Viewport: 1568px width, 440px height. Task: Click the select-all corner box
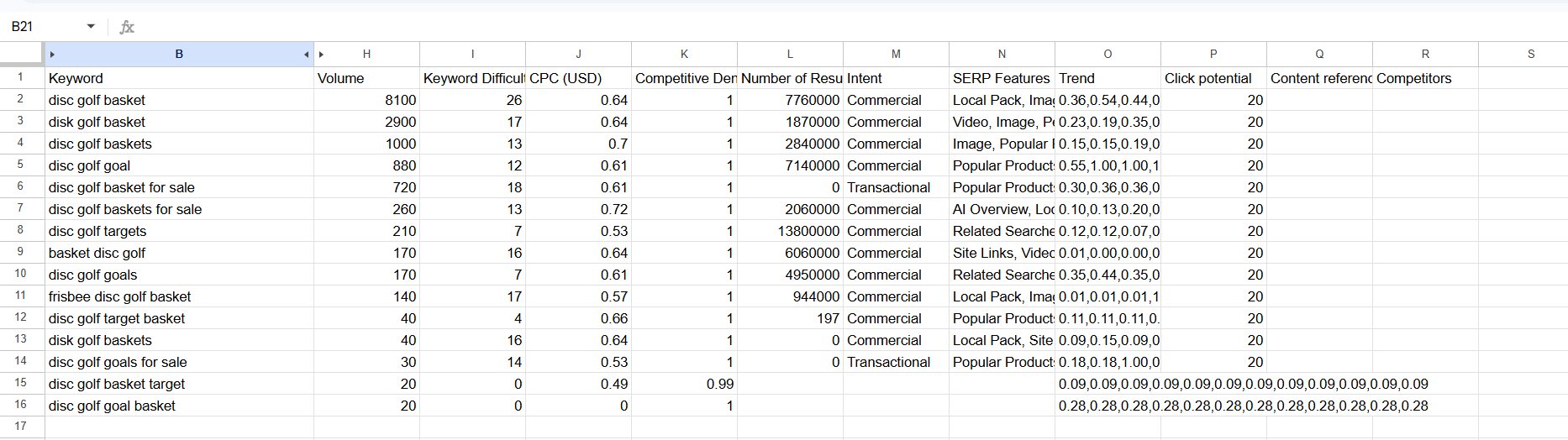pos(21,54)
